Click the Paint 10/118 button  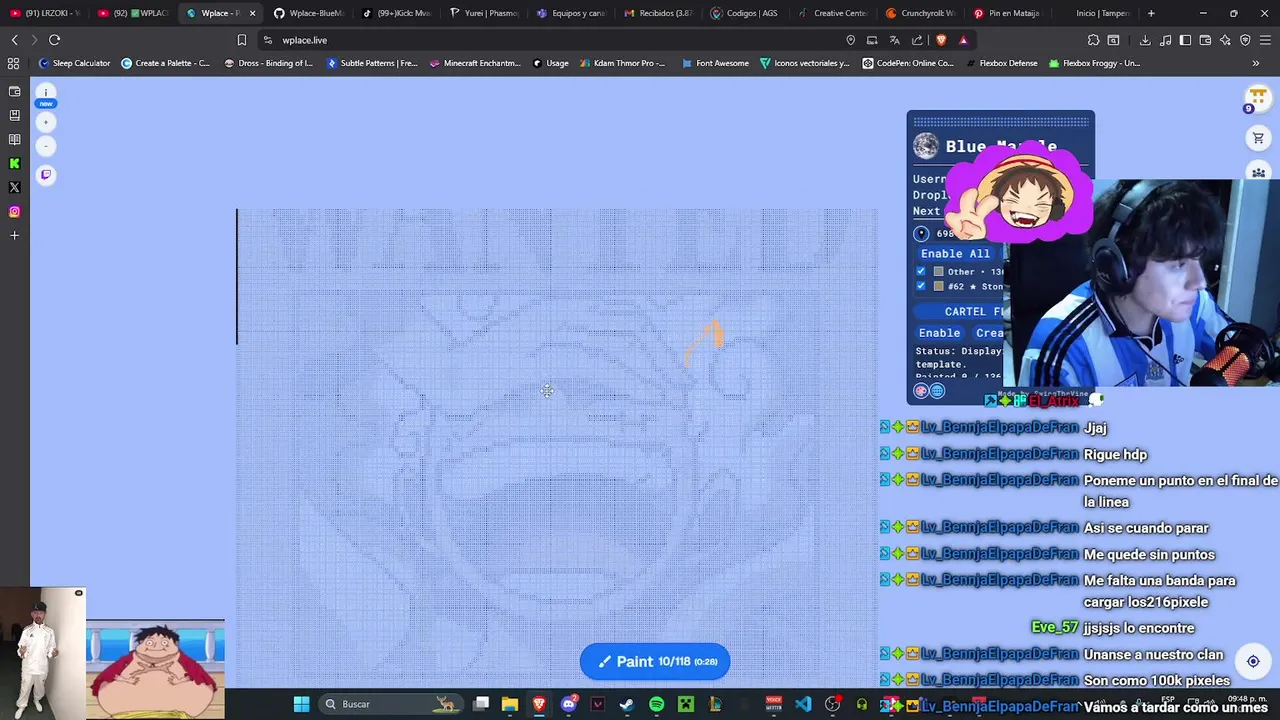click(x=655, y=661)
